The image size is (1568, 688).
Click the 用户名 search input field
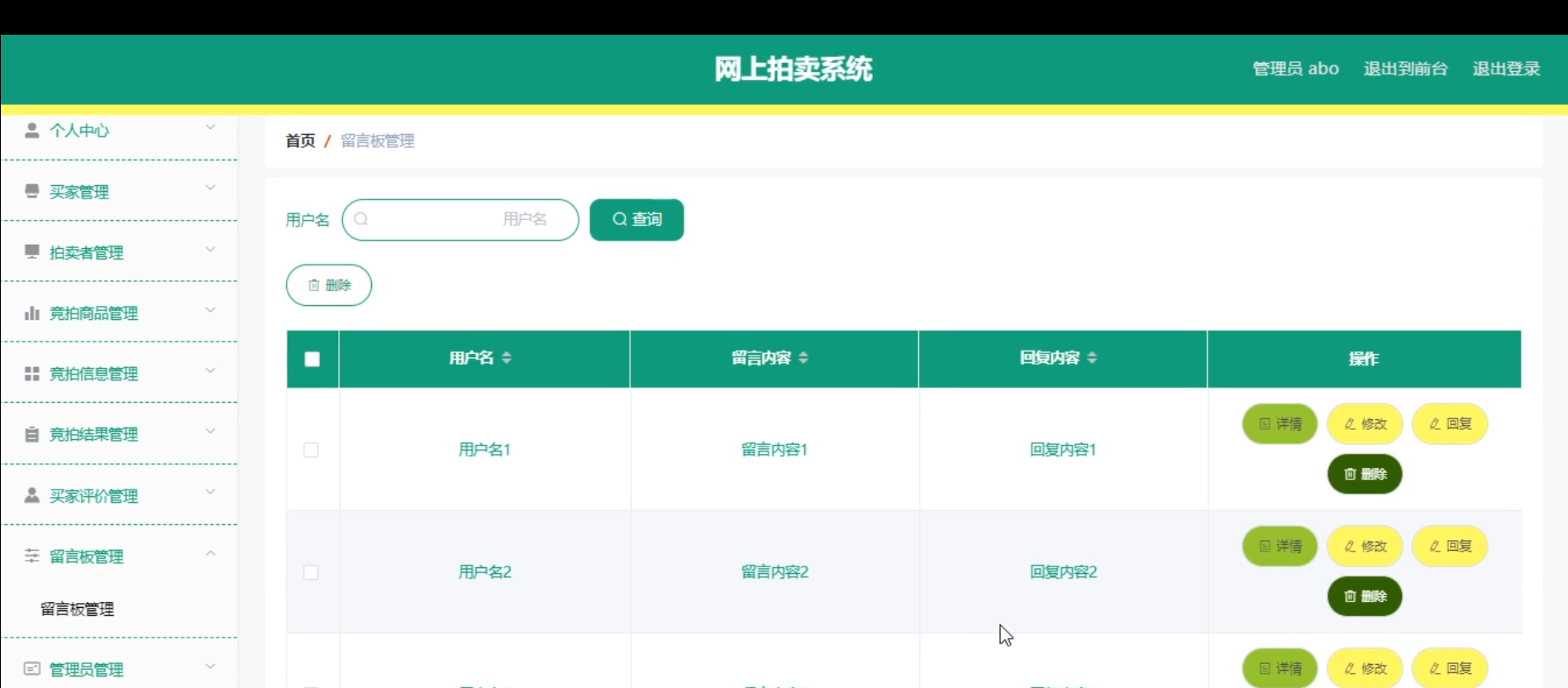click(x=460, y=220)
